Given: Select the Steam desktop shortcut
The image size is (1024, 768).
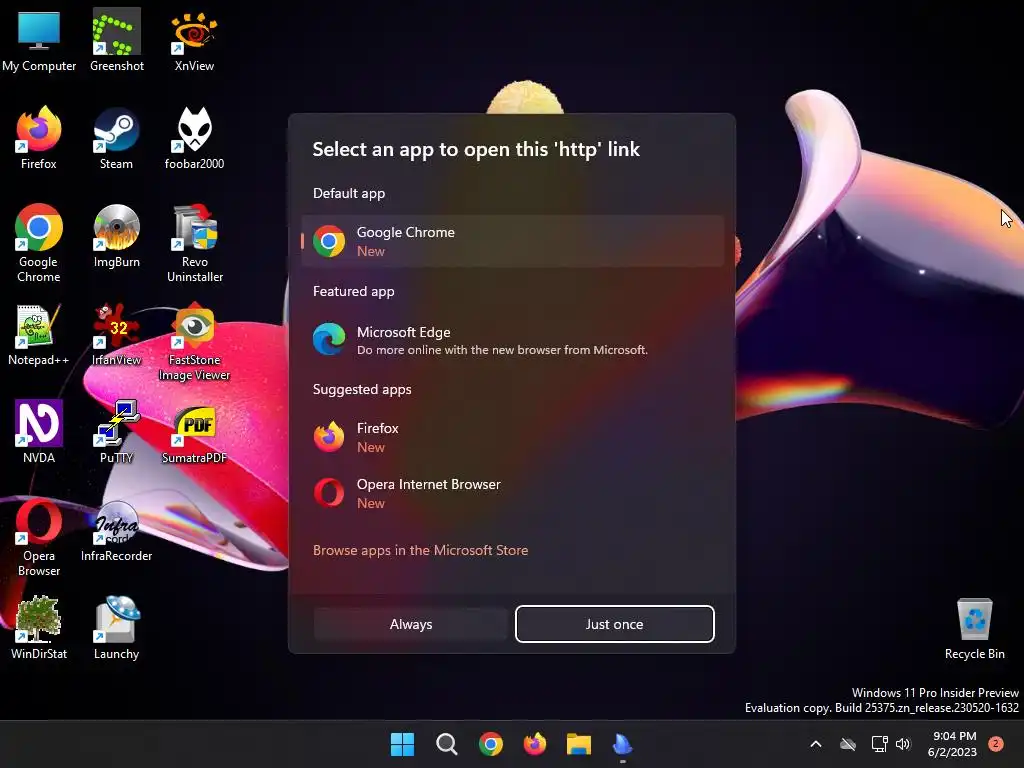Looking at the screenshot, I should coord(116,138).
